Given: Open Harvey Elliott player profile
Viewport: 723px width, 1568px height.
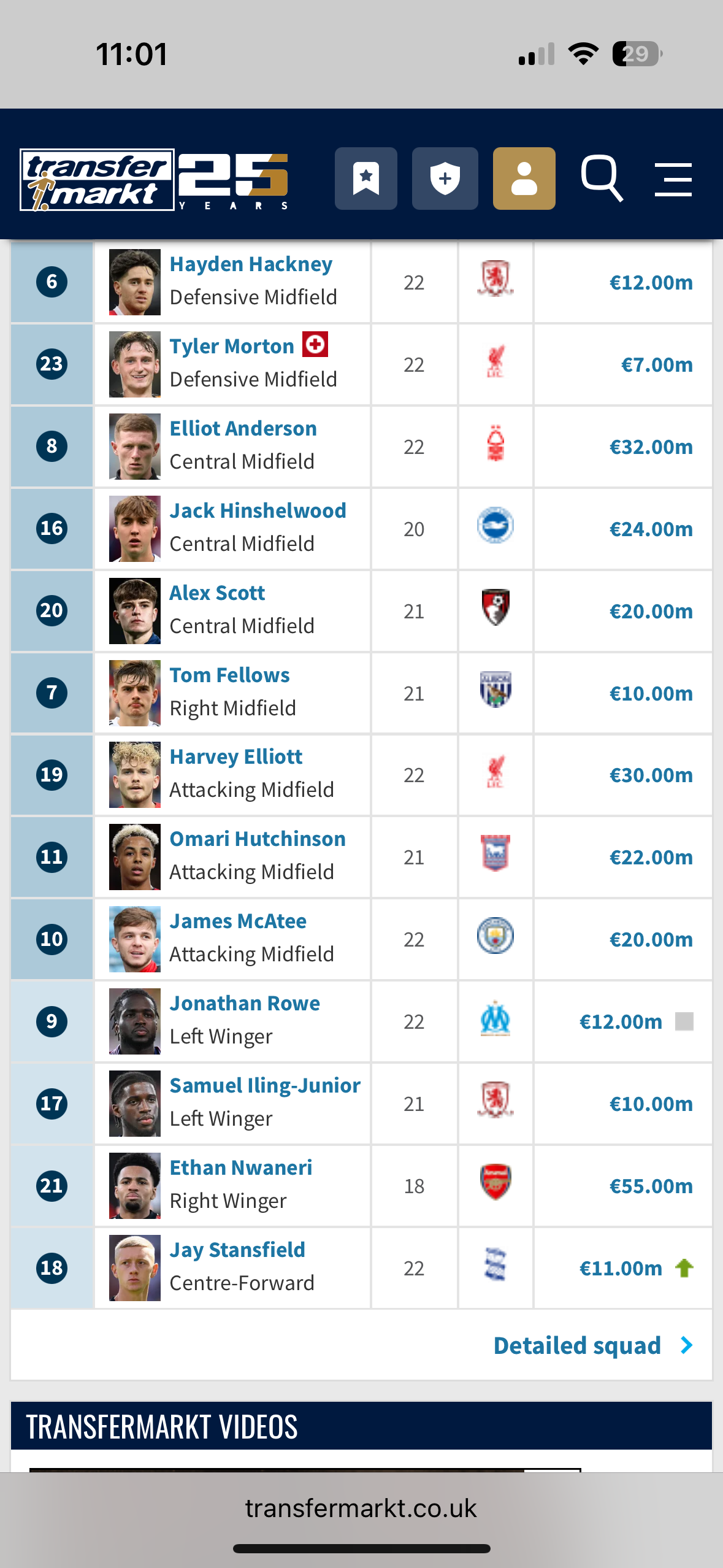Looking at the screenshot, I should click(236, 756).
